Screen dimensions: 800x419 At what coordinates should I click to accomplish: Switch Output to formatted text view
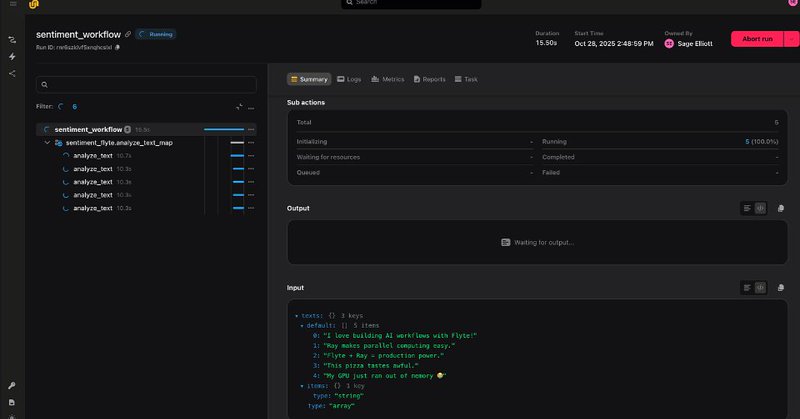(x=747, y=208)
